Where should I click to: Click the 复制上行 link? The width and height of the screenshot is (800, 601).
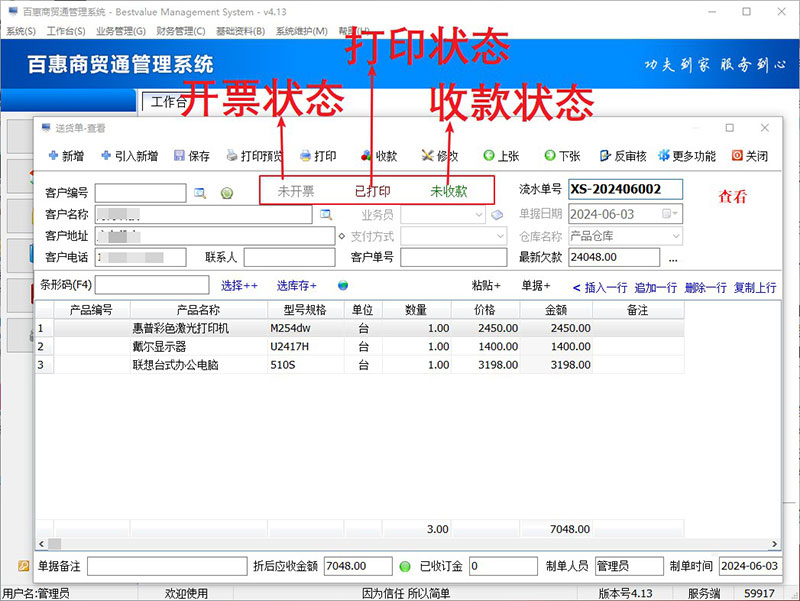(x=755, y=288)
